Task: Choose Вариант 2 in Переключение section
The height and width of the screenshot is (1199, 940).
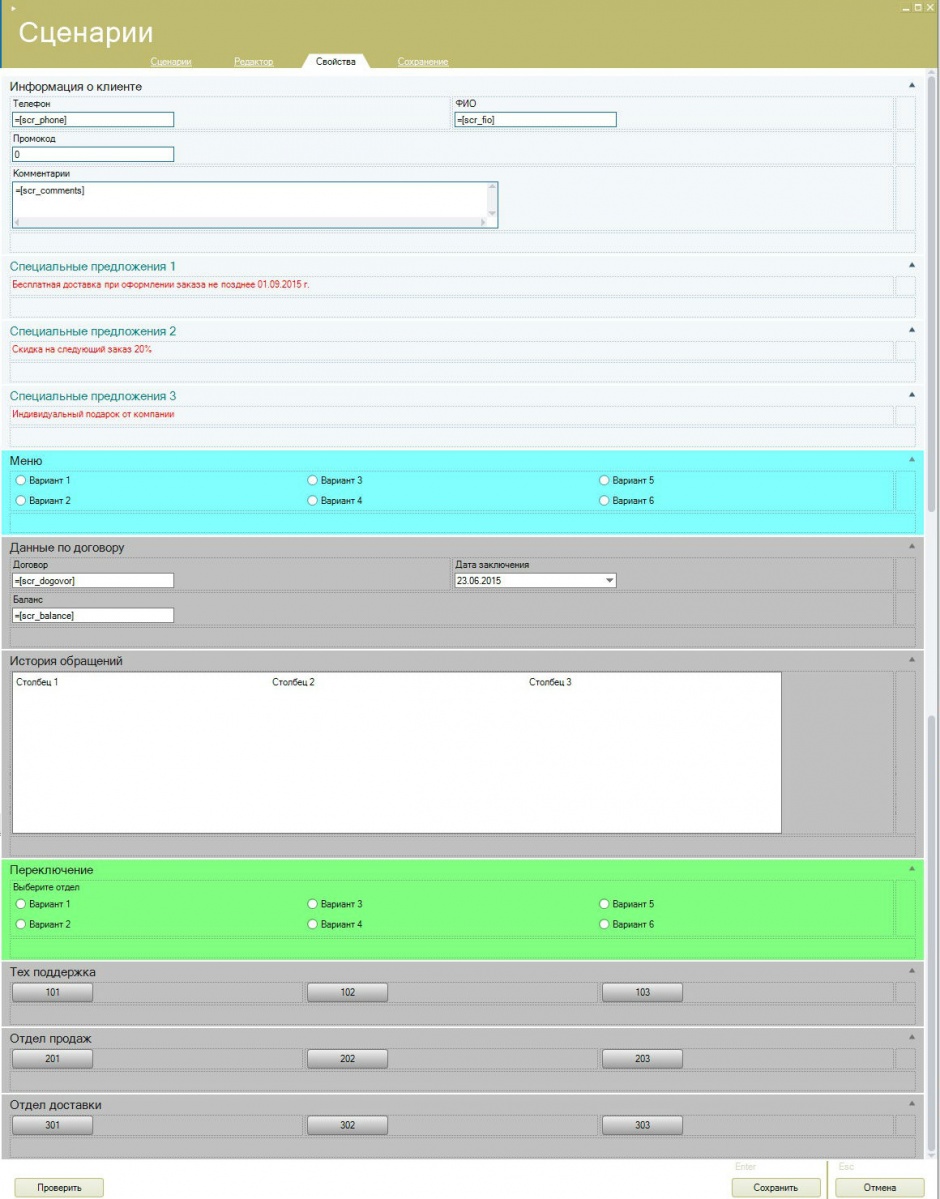Action: (x=20, y=924)
